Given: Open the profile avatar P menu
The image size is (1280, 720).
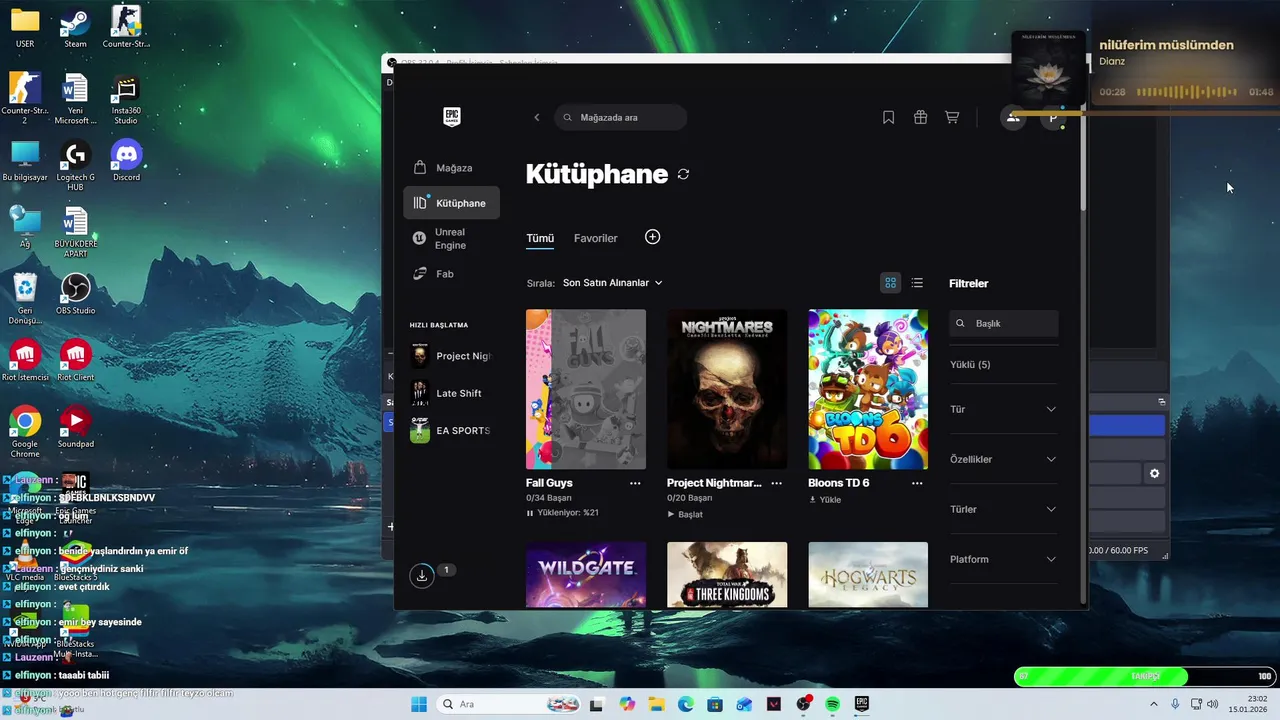Looking at the screenshot, I should [x=1052, y=118].
